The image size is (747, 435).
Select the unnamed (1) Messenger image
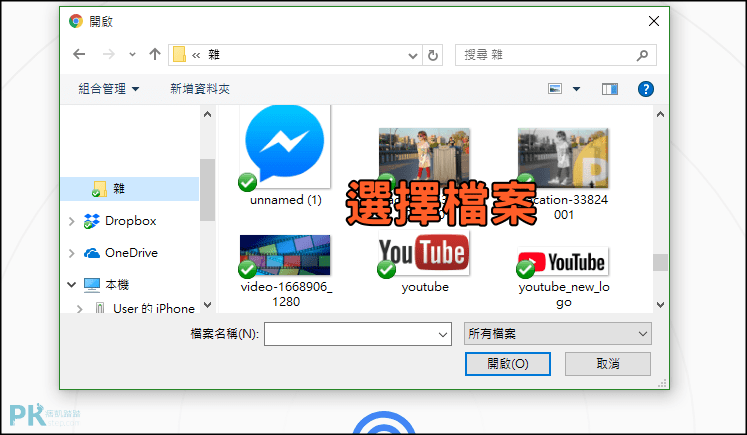click(x=284, y=147)
